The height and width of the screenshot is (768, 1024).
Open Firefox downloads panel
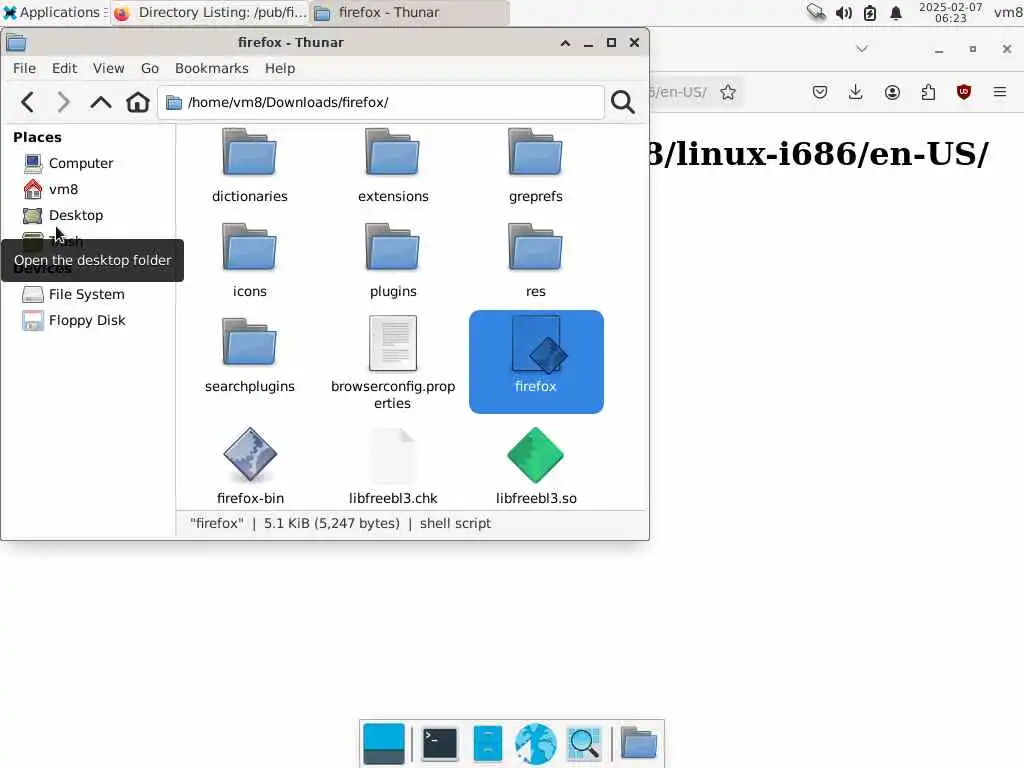[x=856, y=92]
